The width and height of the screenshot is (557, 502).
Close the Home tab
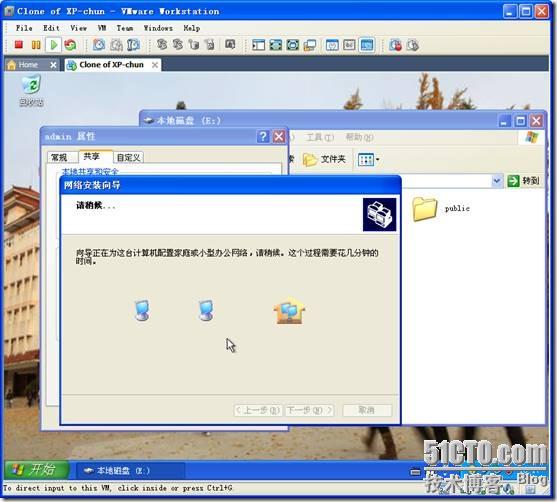(53, 65)
